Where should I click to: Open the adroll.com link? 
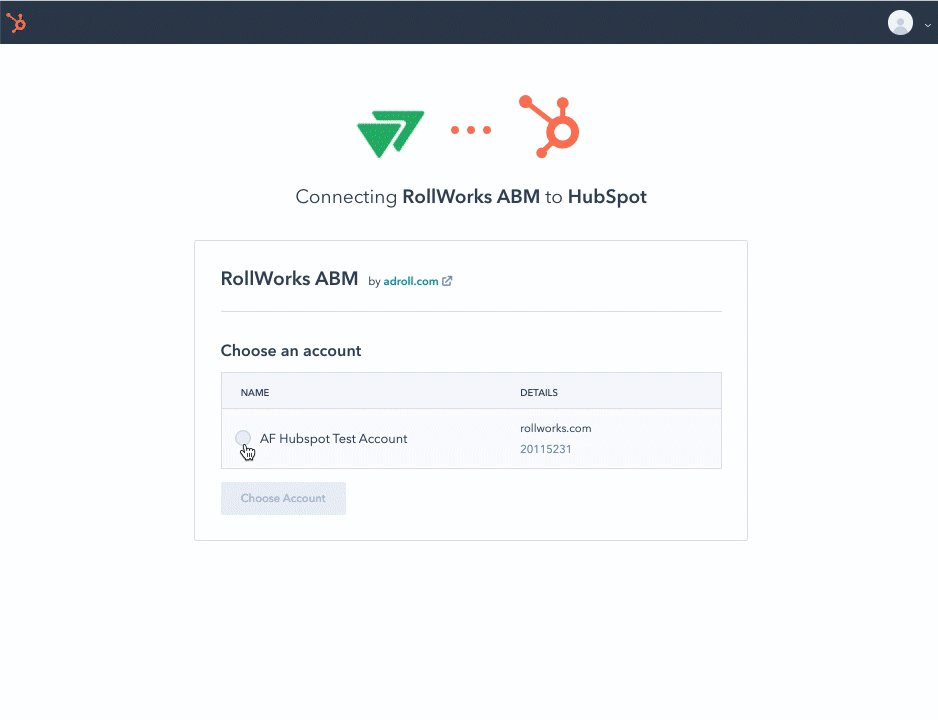(410, 281)
